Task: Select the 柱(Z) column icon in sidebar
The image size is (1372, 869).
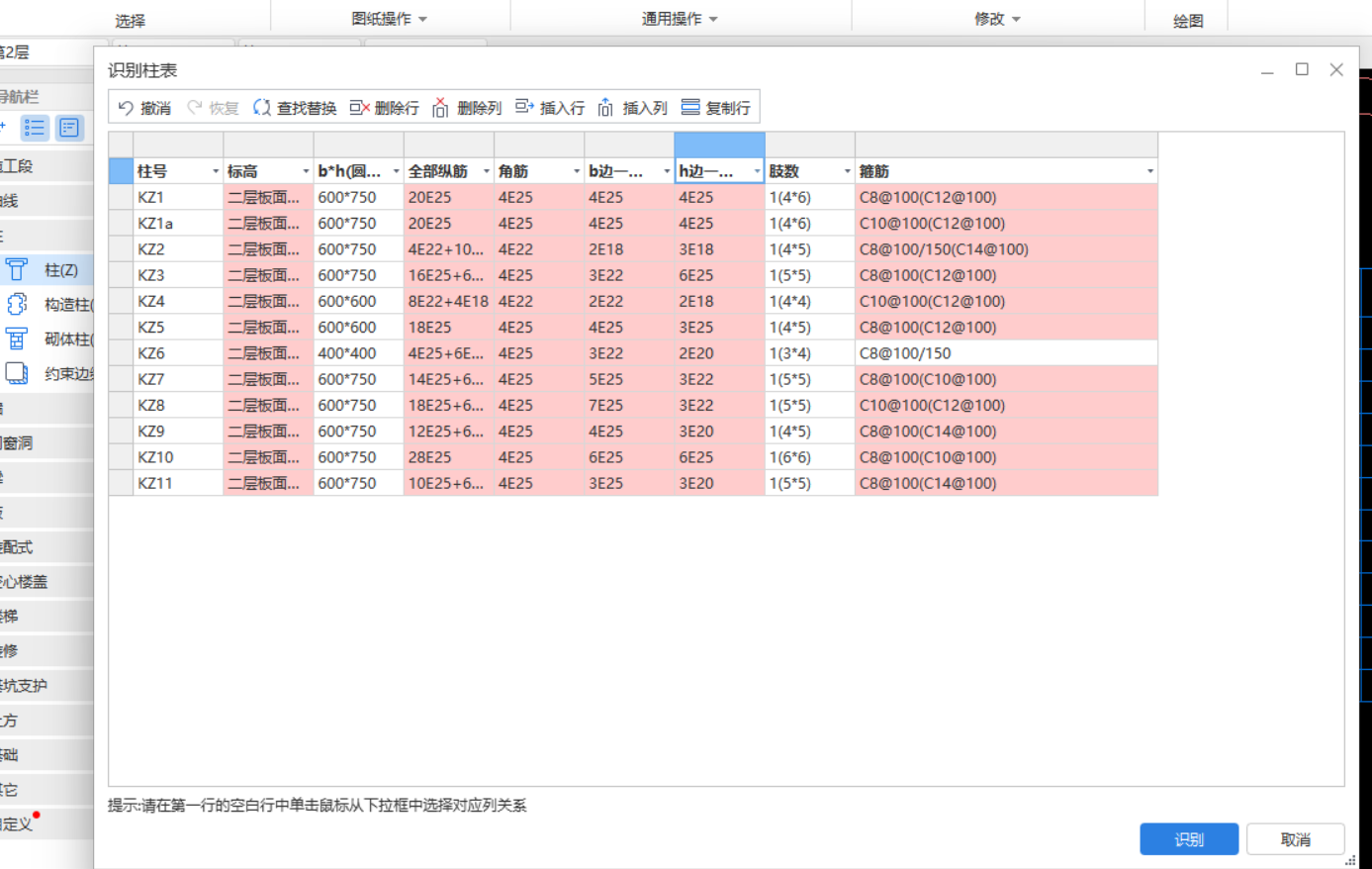Action: (x=17, y=269)
